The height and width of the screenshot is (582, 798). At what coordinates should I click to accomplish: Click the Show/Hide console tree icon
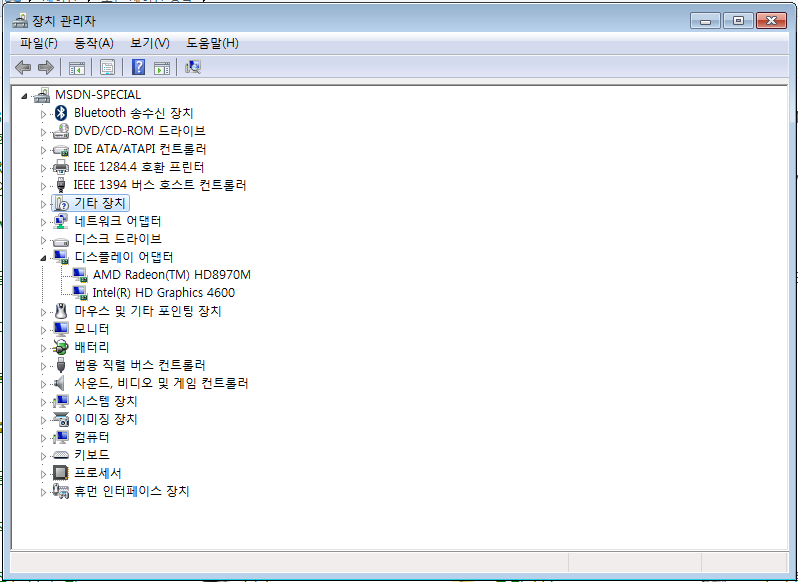(x=76, y=67)
